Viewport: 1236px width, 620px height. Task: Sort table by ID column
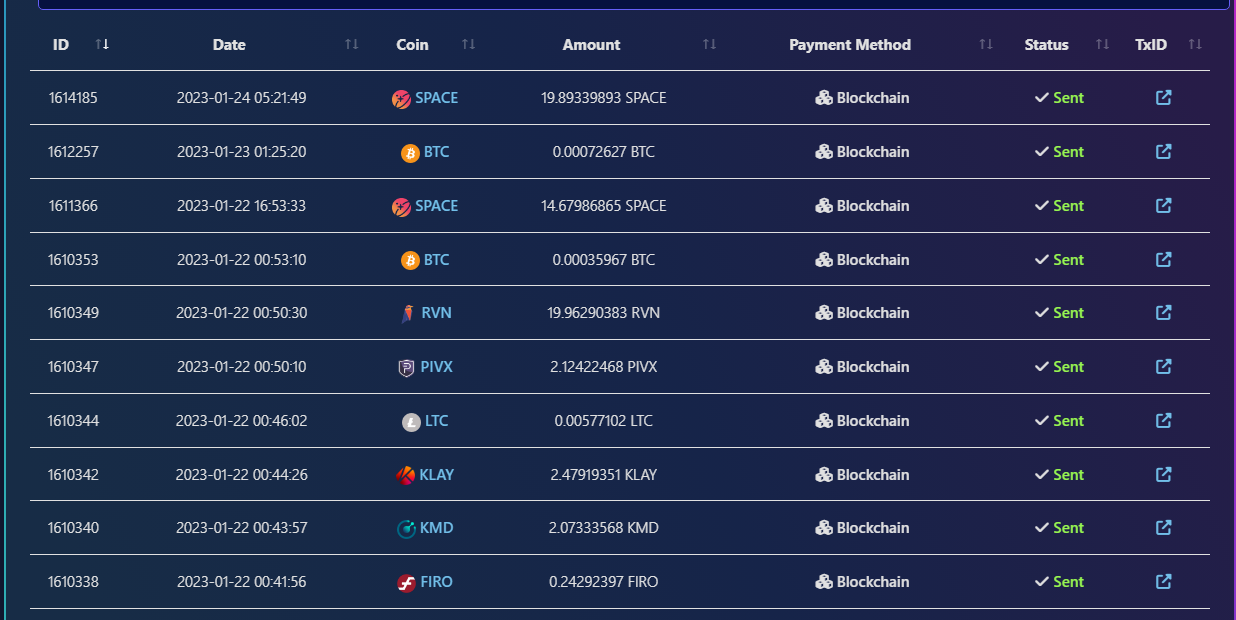[x=102, y=45]
